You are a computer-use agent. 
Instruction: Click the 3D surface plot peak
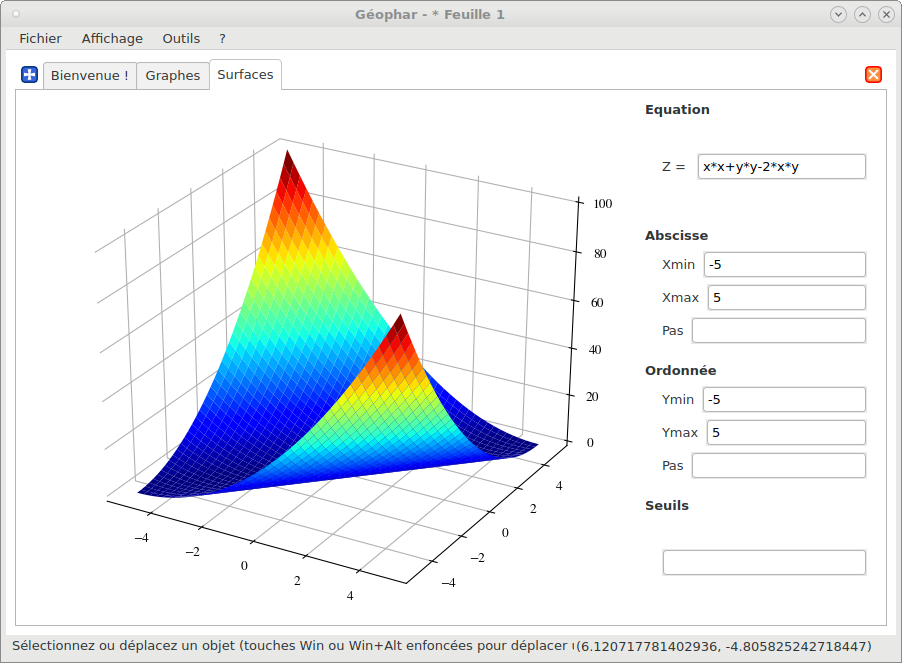(x=287, y=152)
